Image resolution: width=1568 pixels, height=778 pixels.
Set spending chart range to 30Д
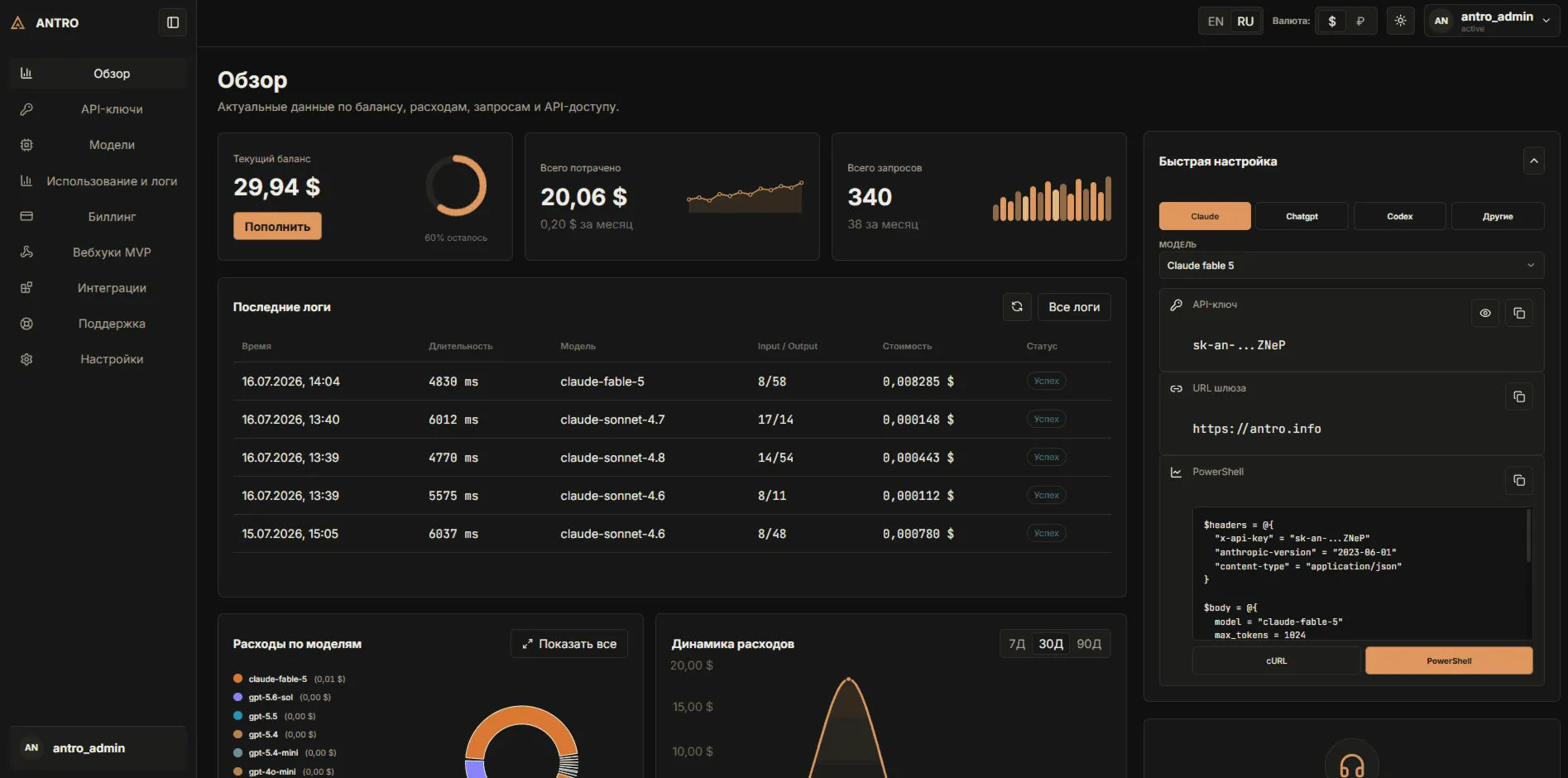[x=1051, y=644]
